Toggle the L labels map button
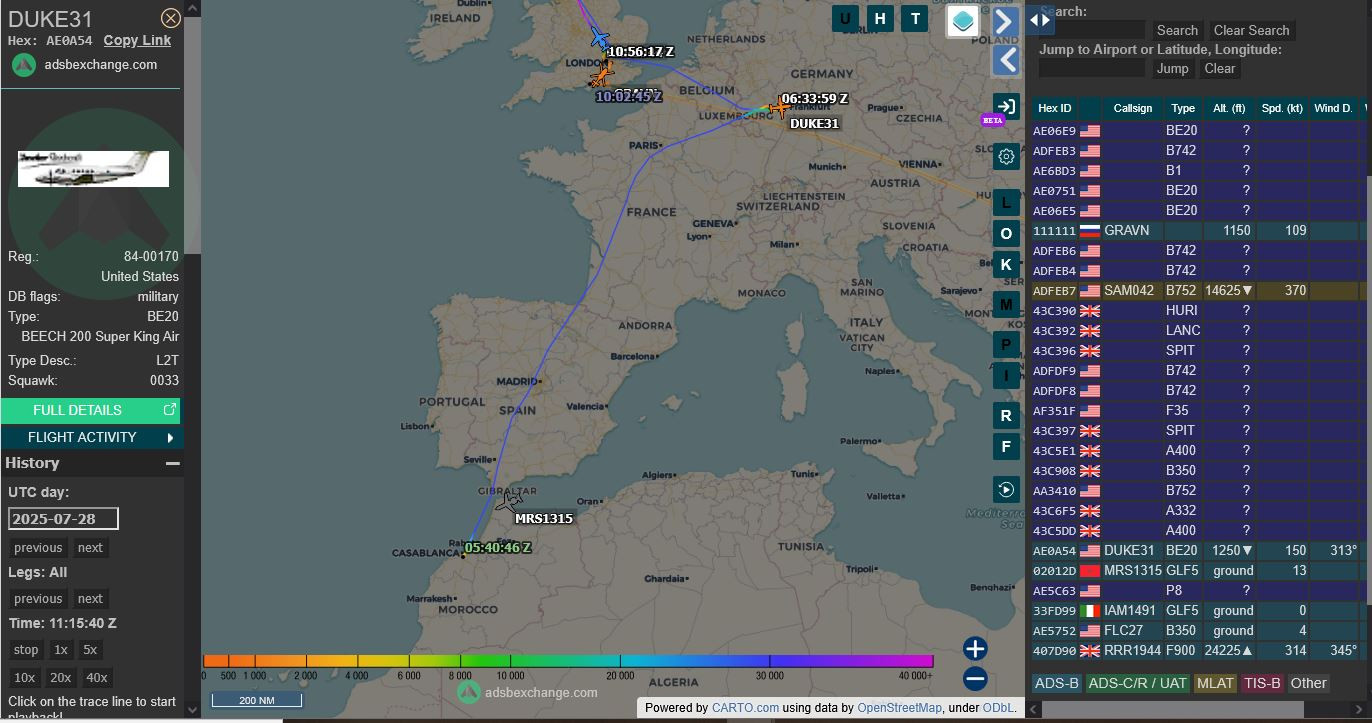 (1006, 203)
